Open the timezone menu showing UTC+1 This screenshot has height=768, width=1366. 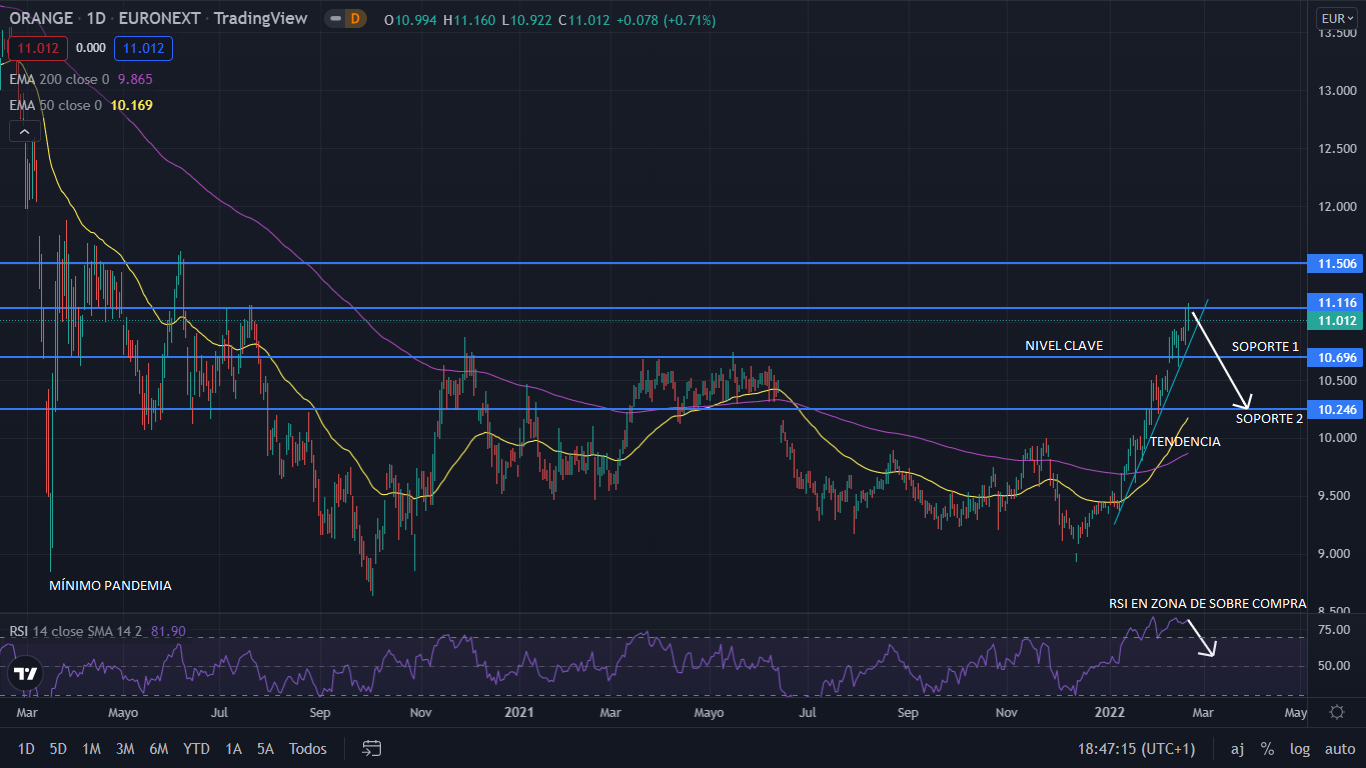pyautogui.click(x=1136, y=748)
